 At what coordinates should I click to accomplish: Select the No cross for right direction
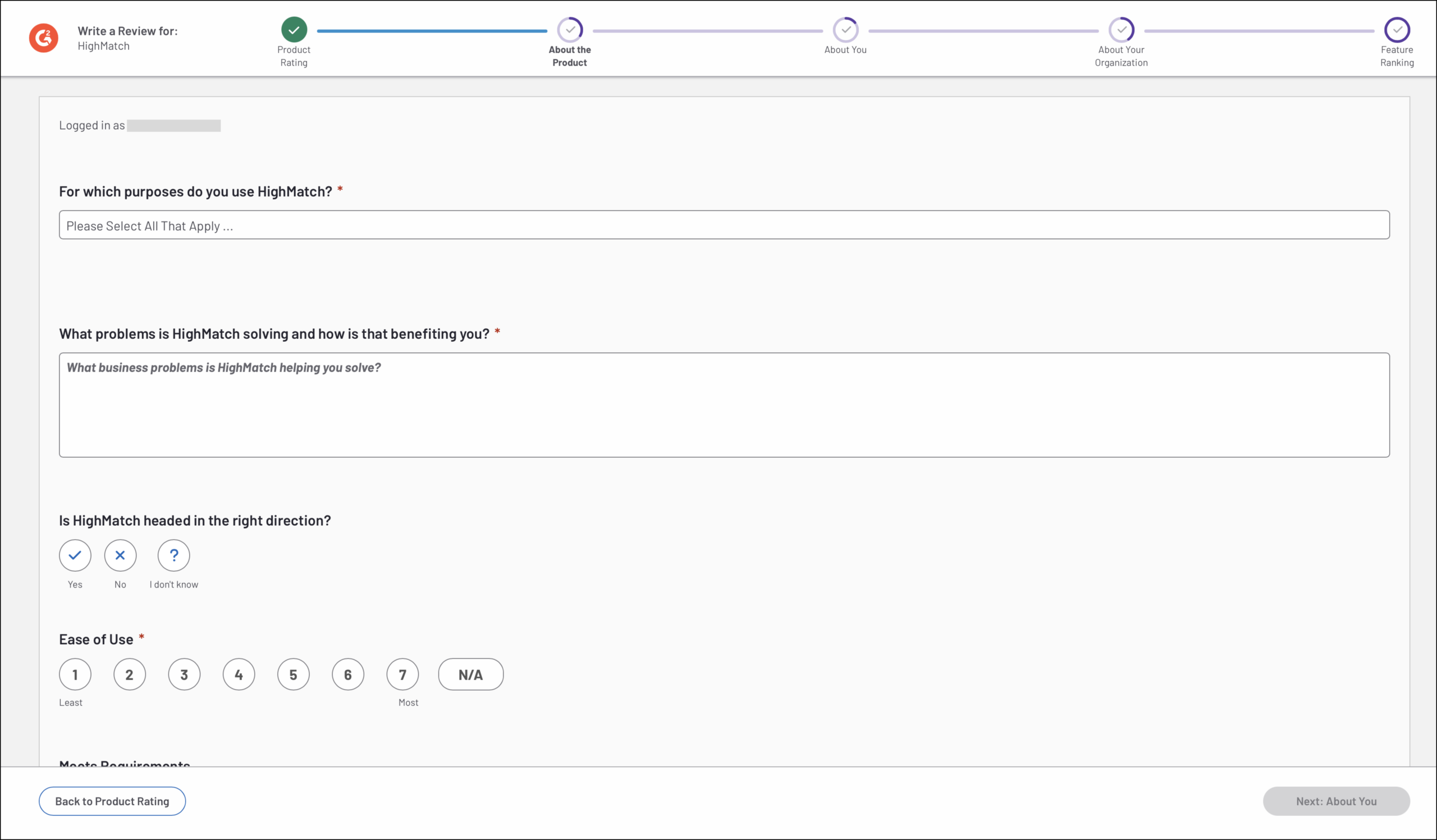pyautogui.click(x=120, y=555)
